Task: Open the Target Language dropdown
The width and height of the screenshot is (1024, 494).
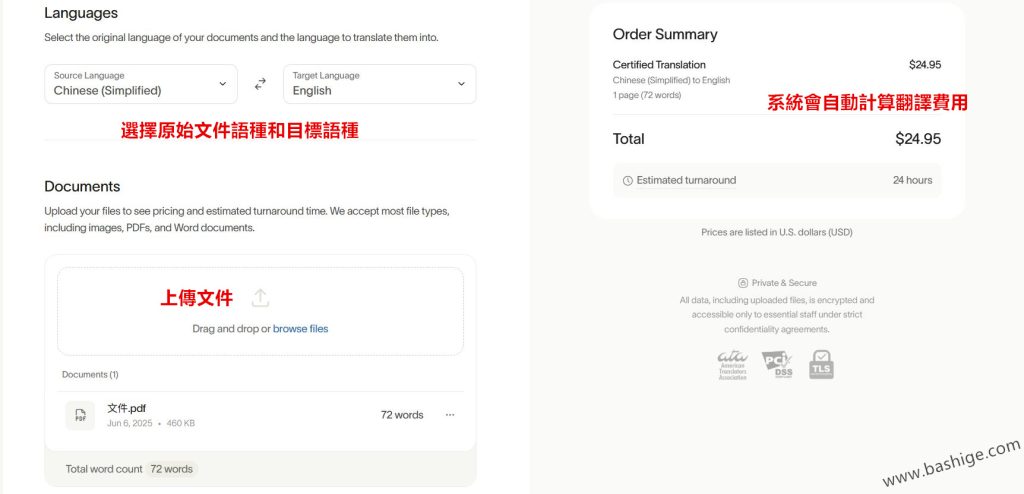Action: (379, 84)
